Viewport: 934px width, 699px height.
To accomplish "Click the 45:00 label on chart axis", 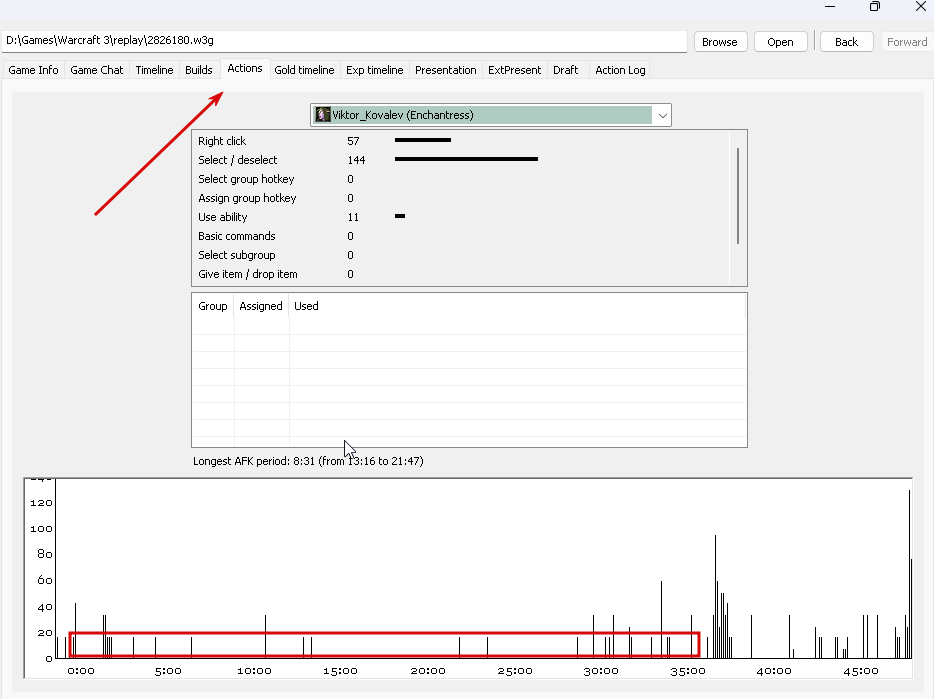I will pyautogui.click(x=861, y=671).
